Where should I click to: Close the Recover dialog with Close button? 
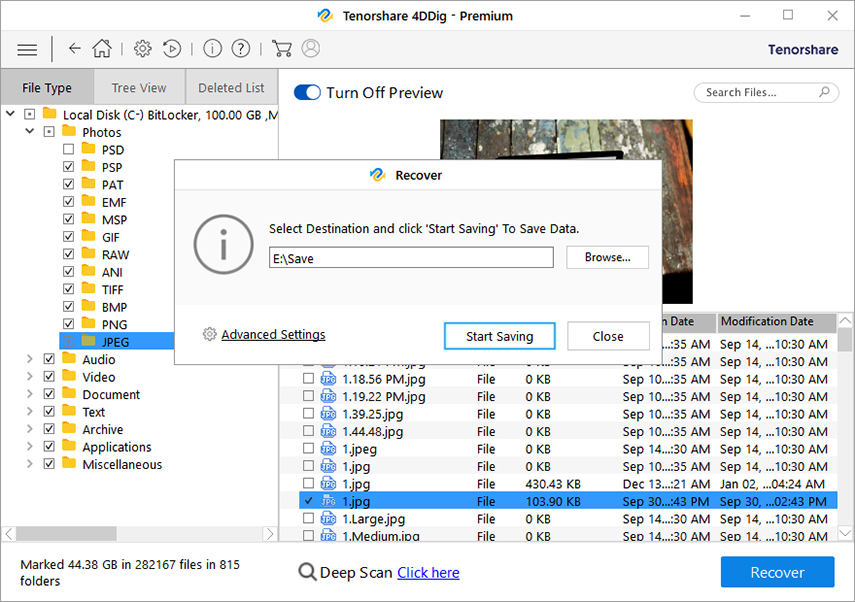click(x=608, y=336)
